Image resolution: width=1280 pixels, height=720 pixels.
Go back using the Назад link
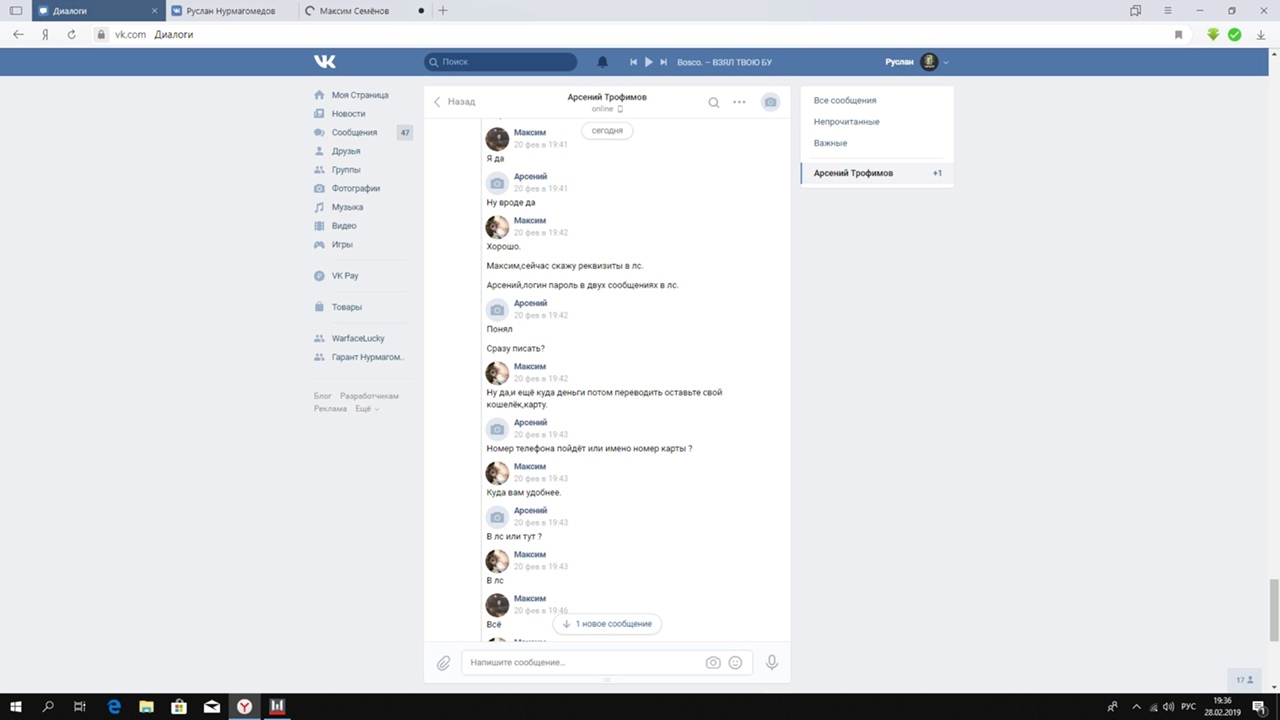coord(454,102)
